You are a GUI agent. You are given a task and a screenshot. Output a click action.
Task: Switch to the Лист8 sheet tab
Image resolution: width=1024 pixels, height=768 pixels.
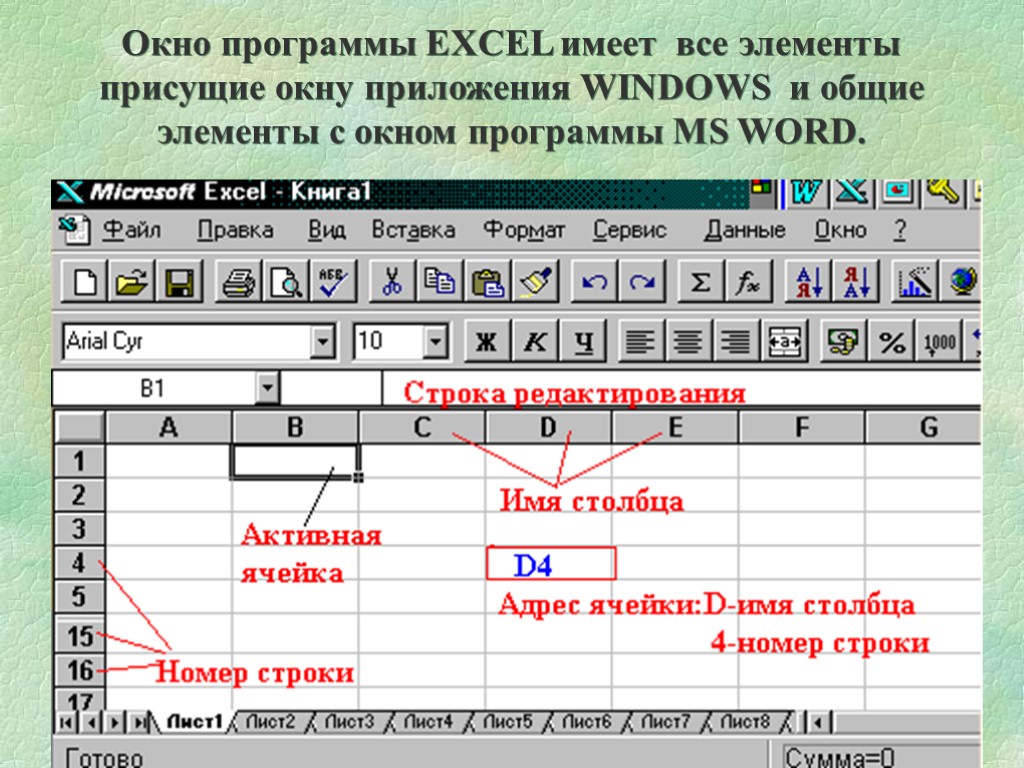coord(744,722)
